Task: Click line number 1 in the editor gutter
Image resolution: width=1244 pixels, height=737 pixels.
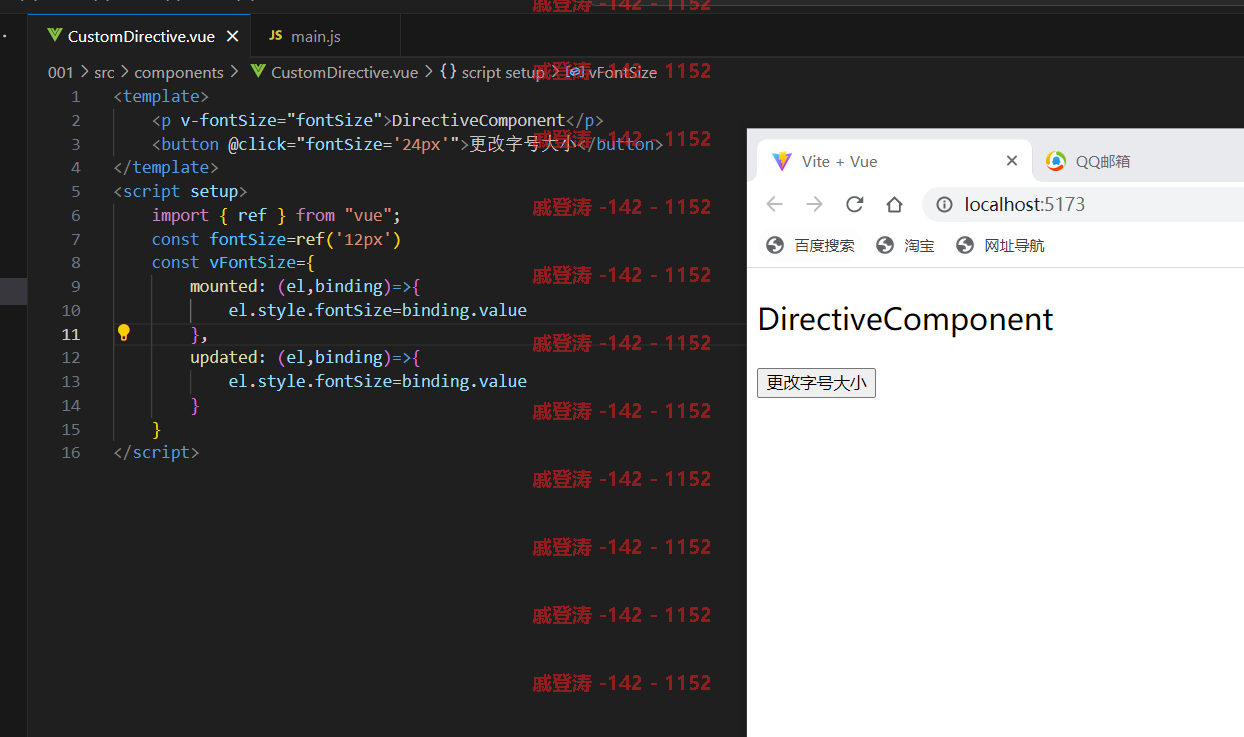Action: point(76,97)
